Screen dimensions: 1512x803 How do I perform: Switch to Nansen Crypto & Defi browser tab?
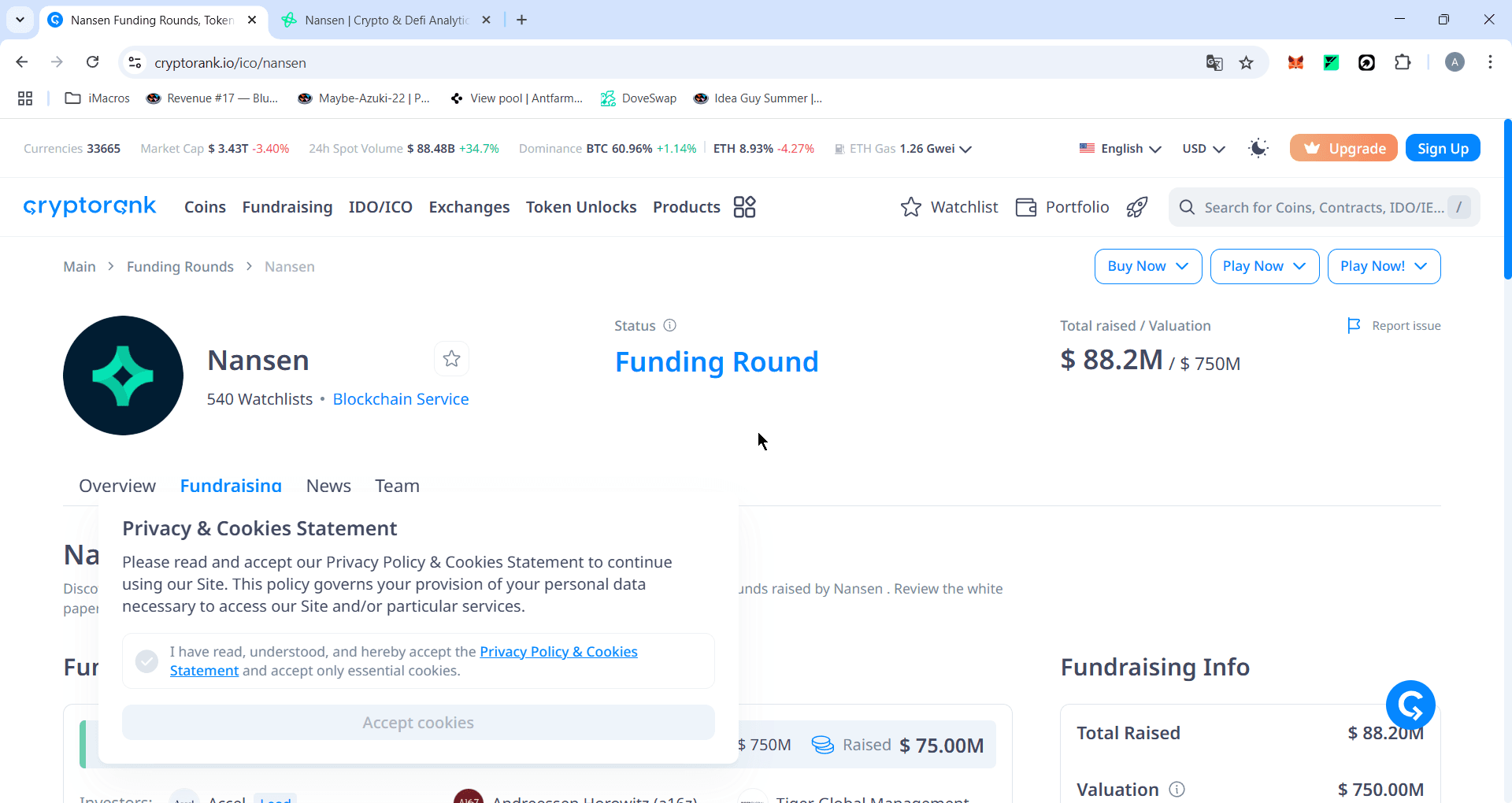point(386,20)
